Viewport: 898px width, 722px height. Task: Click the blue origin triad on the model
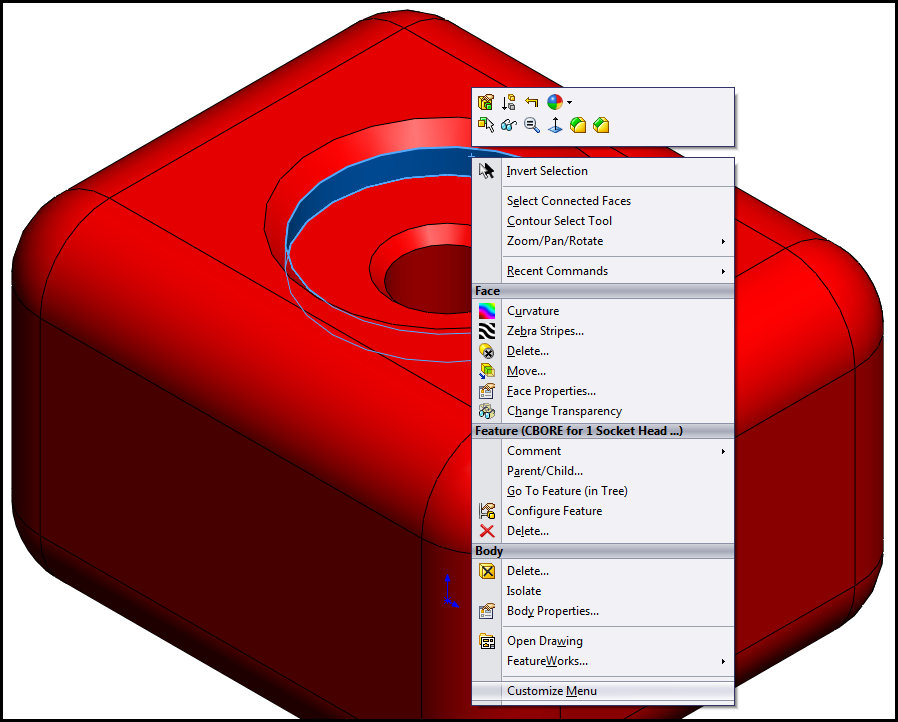[450, 591]
